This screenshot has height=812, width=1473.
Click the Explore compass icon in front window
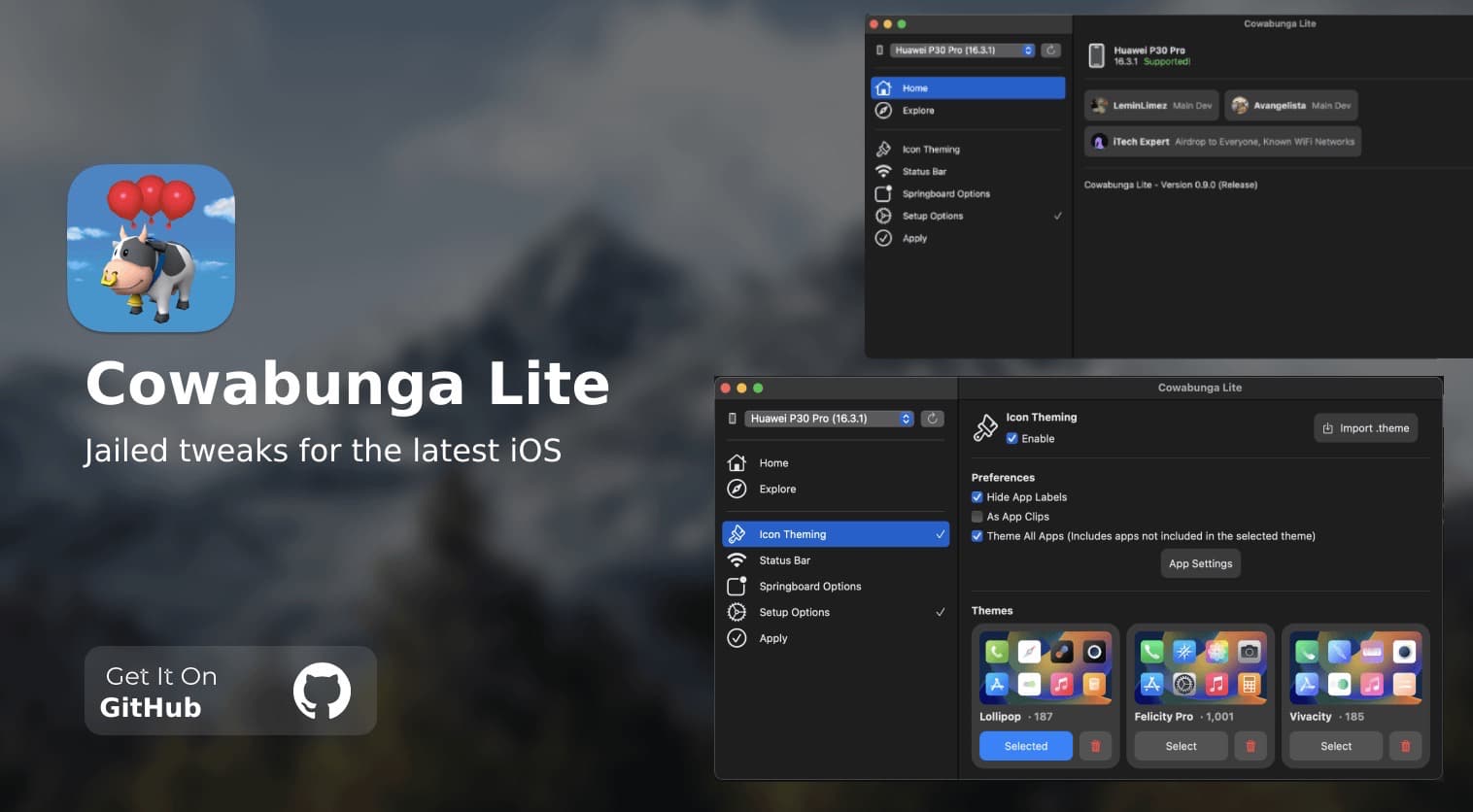737,489
